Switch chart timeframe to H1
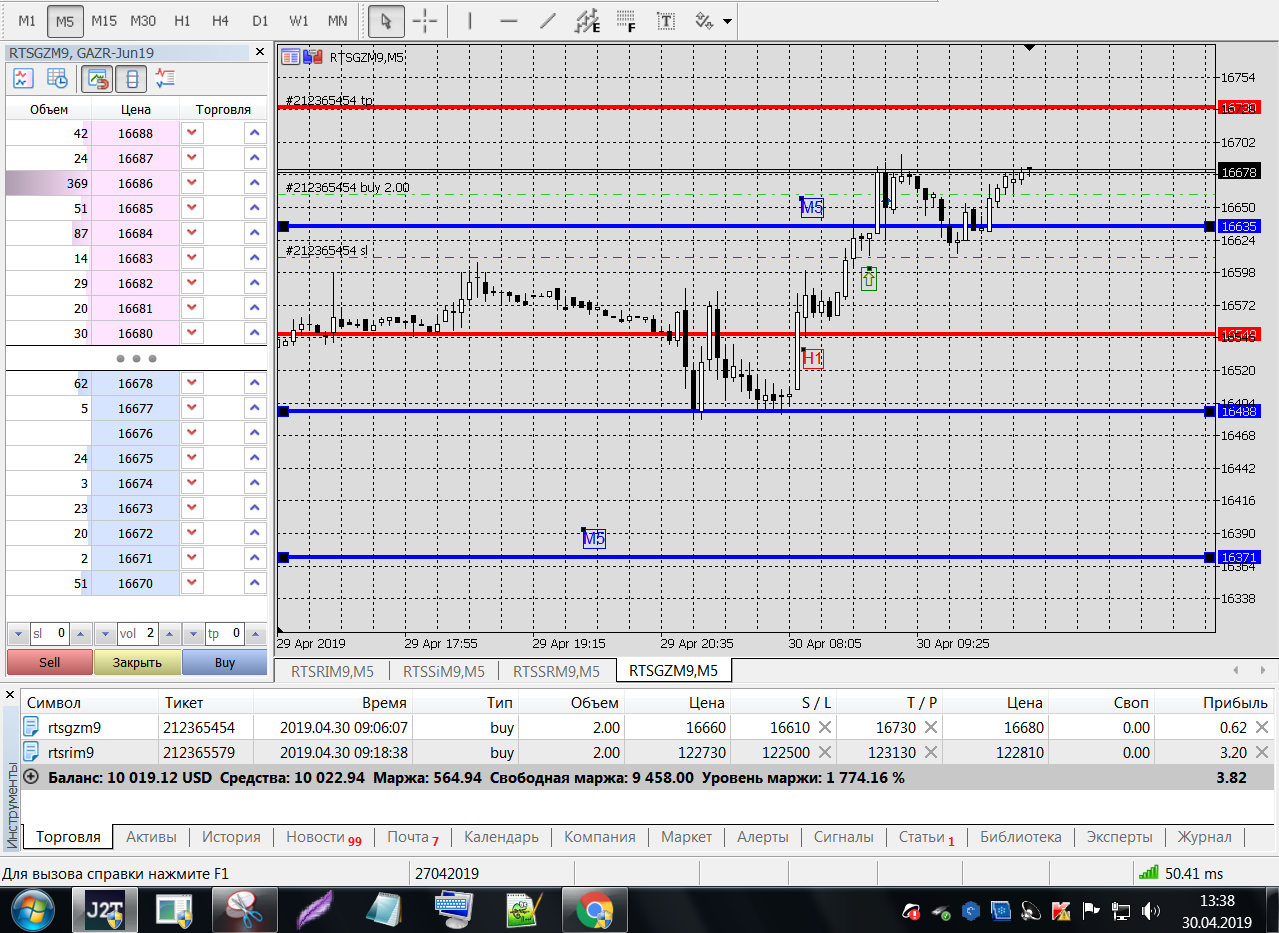Screen dimensions: 1279x933 [182, 20]
